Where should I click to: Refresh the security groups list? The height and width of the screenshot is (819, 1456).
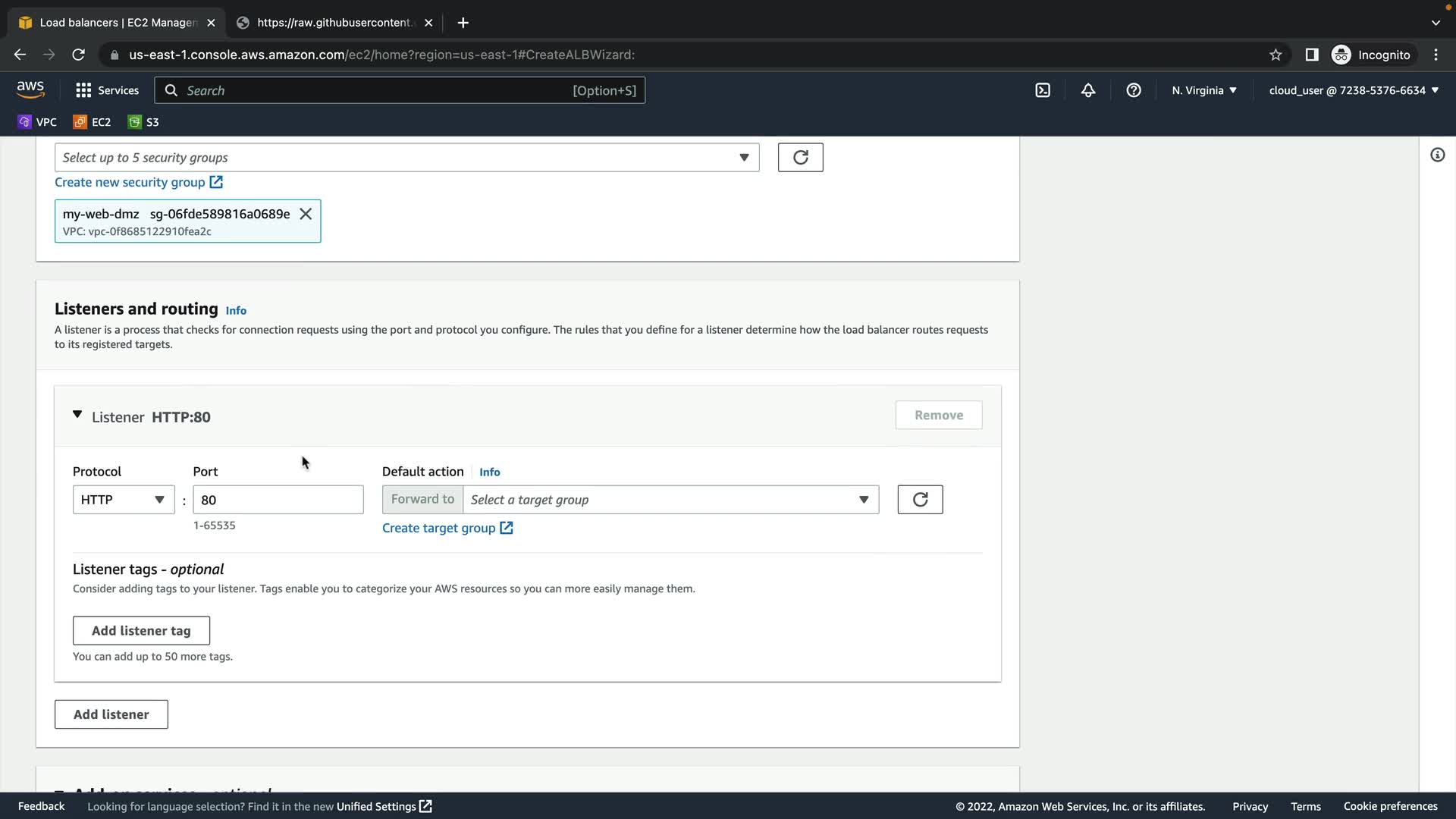click(800, 158)
